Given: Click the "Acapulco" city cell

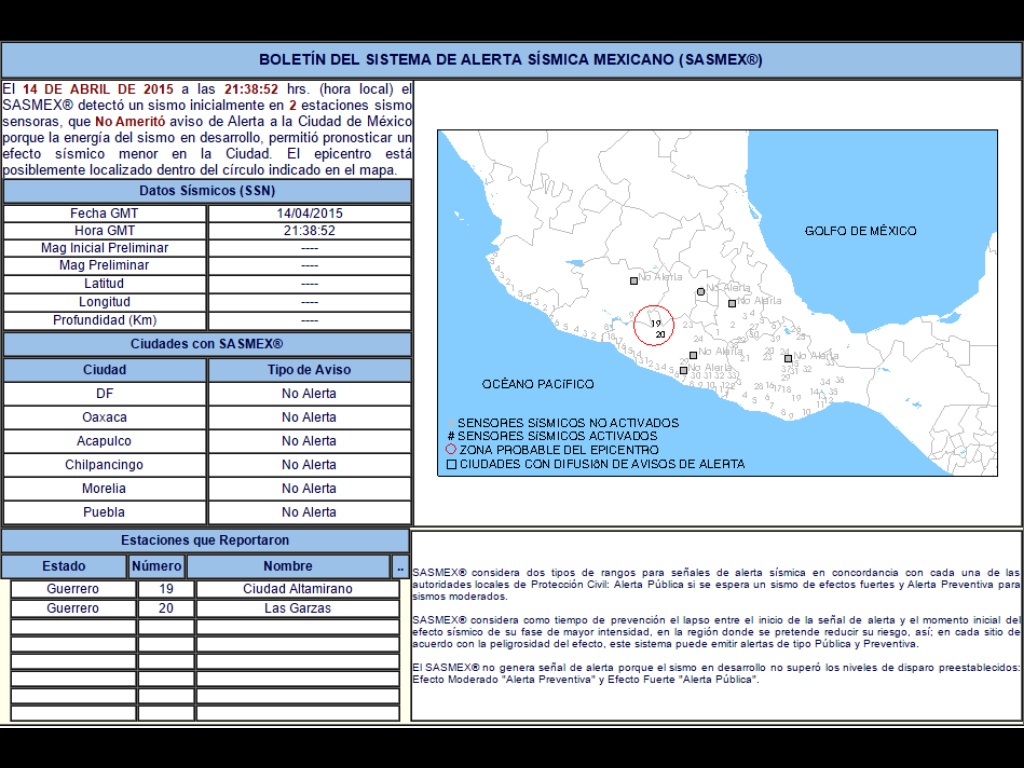Looking at the screenshot, I should (x=104, y=441).
